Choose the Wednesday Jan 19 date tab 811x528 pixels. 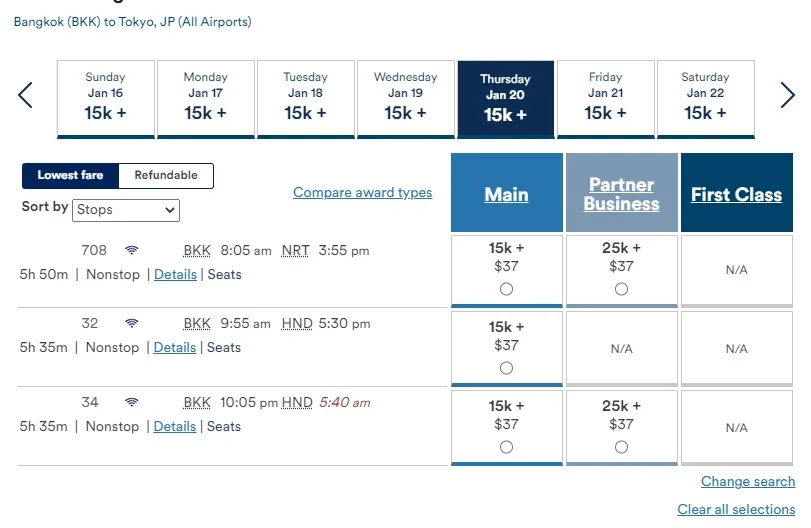click(x=406, y=99)
